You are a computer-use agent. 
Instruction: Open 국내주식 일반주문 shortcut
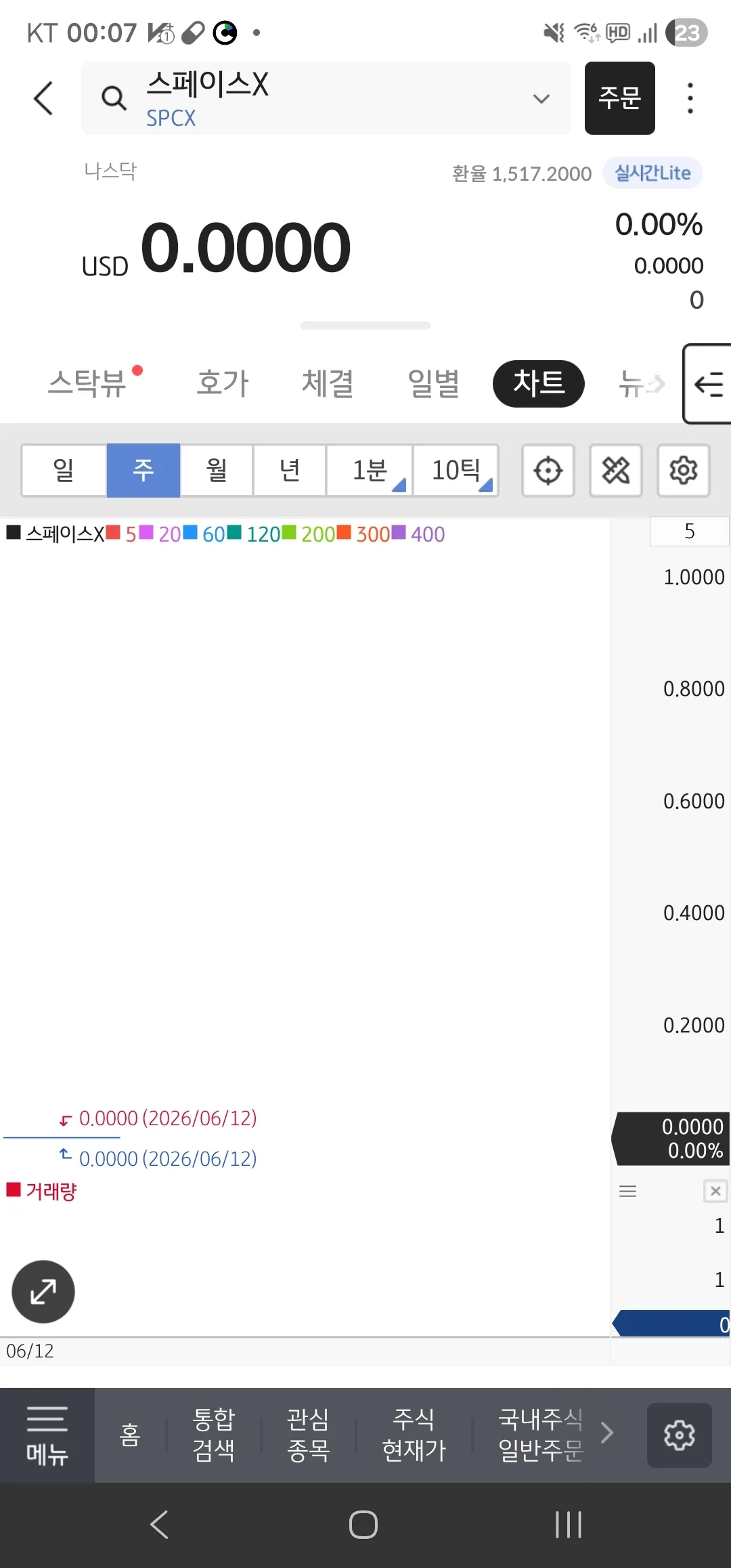[x=541, y=1435]
